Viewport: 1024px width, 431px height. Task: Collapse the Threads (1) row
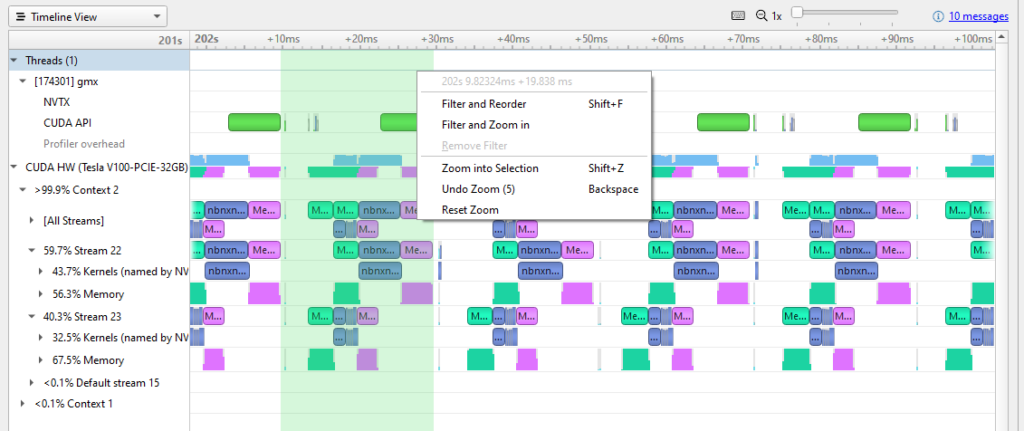coord(14,60)
